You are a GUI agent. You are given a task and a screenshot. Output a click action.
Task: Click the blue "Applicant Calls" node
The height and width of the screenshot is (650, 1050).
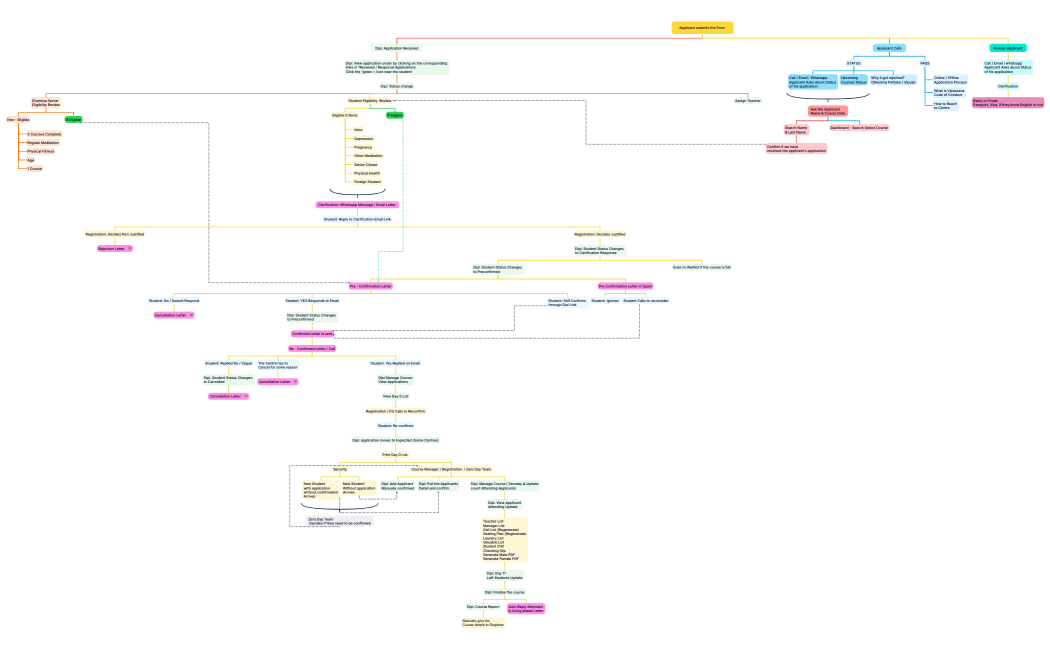pos(889,48)
